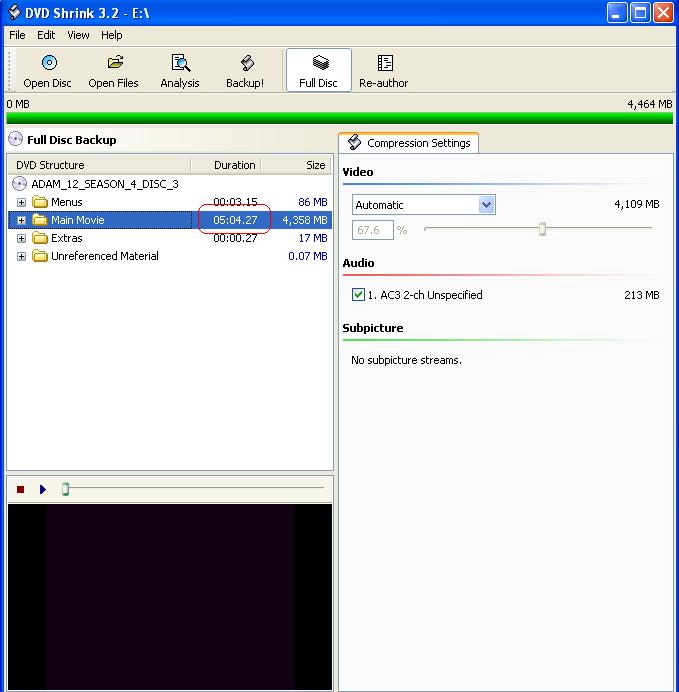Screen dimensions: 679x692
Task: Expand the Main Movie tree node
Action: coord(21,220)
